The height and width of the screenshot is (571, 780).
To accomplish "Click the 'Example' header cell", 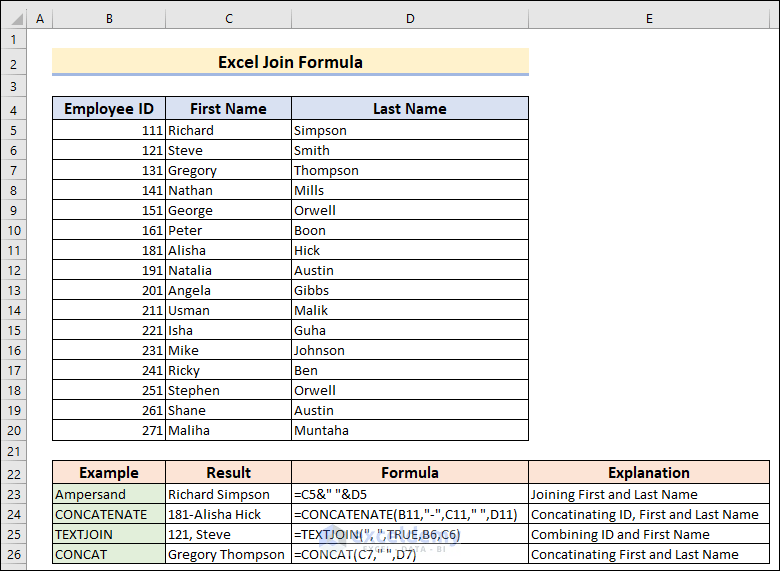I will [x=109, y=472].
